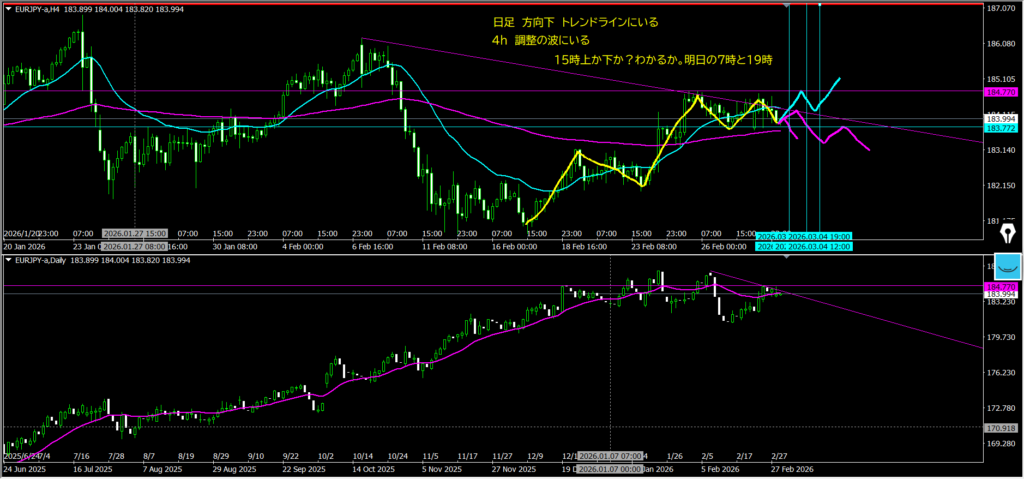Select the magenta 184.770 price label on H4 chart
The image size is (1024, 479).
pyautogui.click(x=1002, y=91)
